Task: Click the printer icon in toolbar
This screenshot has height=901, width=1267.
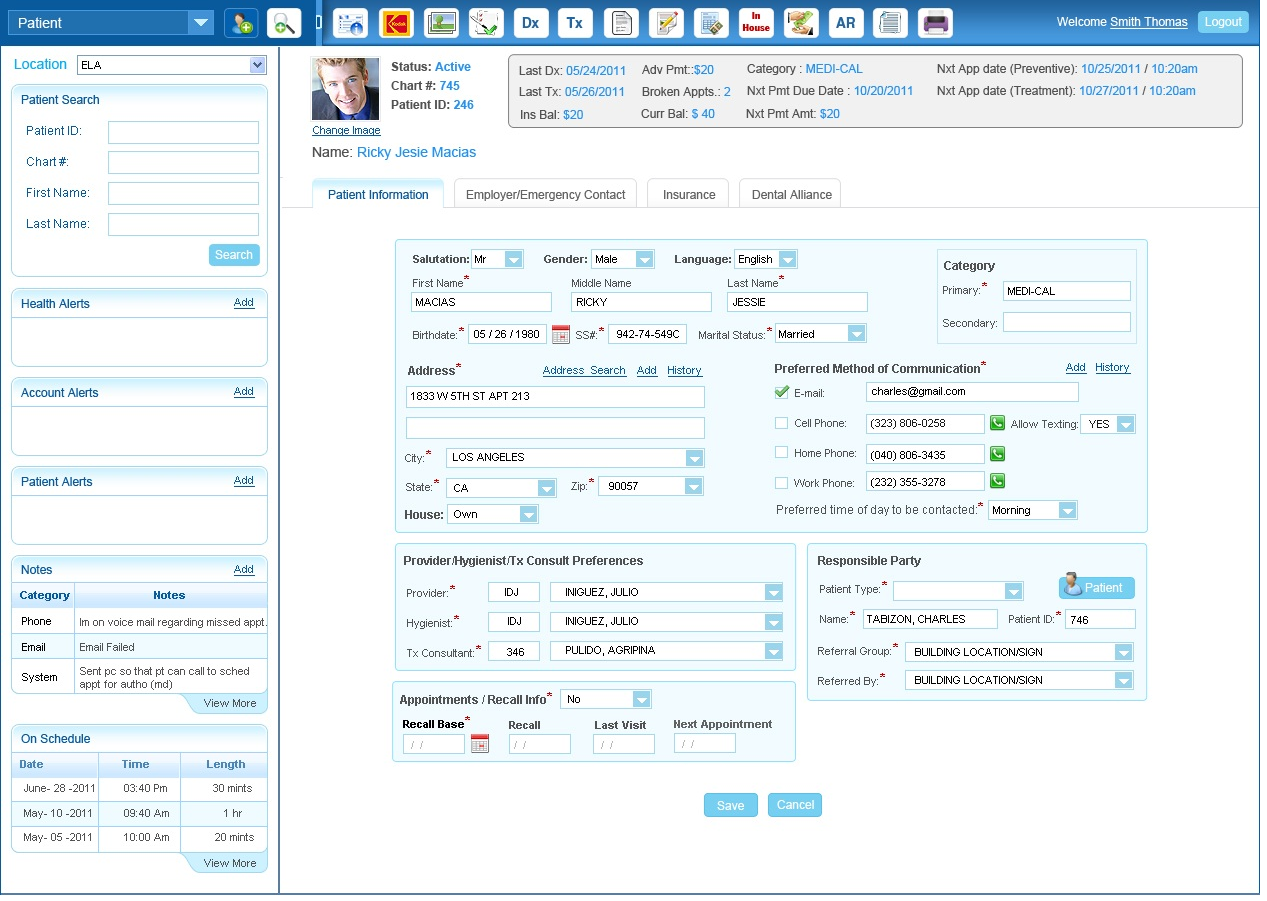Action: 935,23
